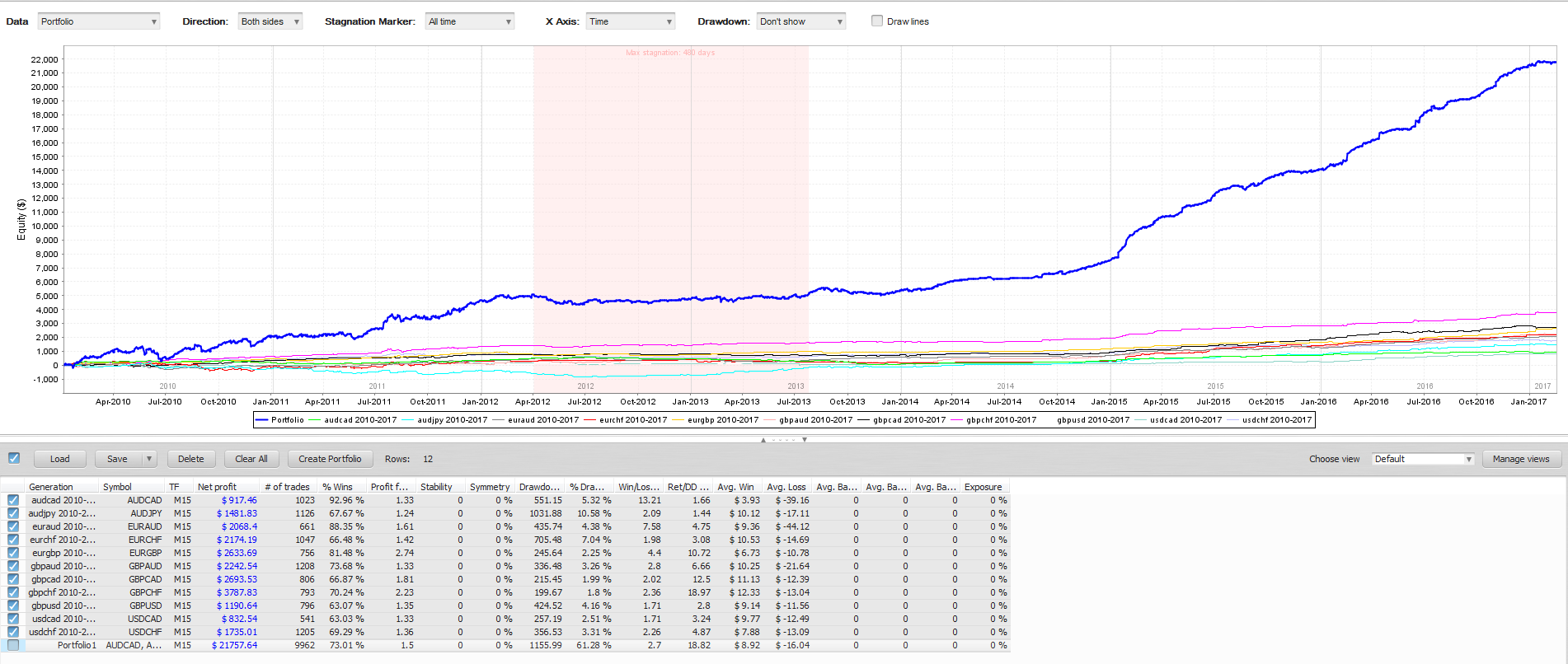Image resolution: width=1568 pixels, height=664 pixels.
Task: Click the Max stagnation 480 days label
Action: [670, 53]
